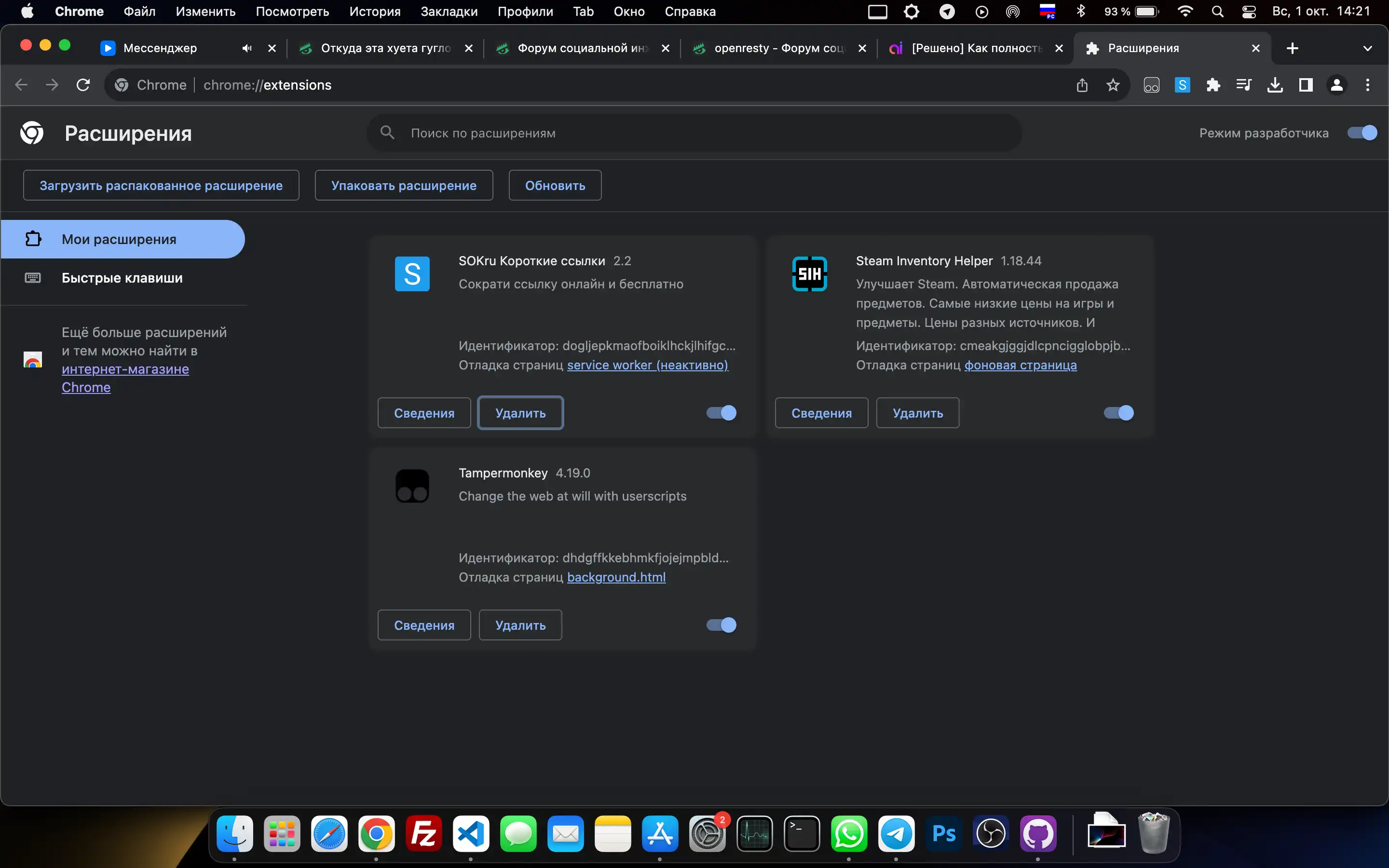This screenshot has width=1389, height=868.
Task: Mute the Мессенджер tab audio icon
Action: 247,48
